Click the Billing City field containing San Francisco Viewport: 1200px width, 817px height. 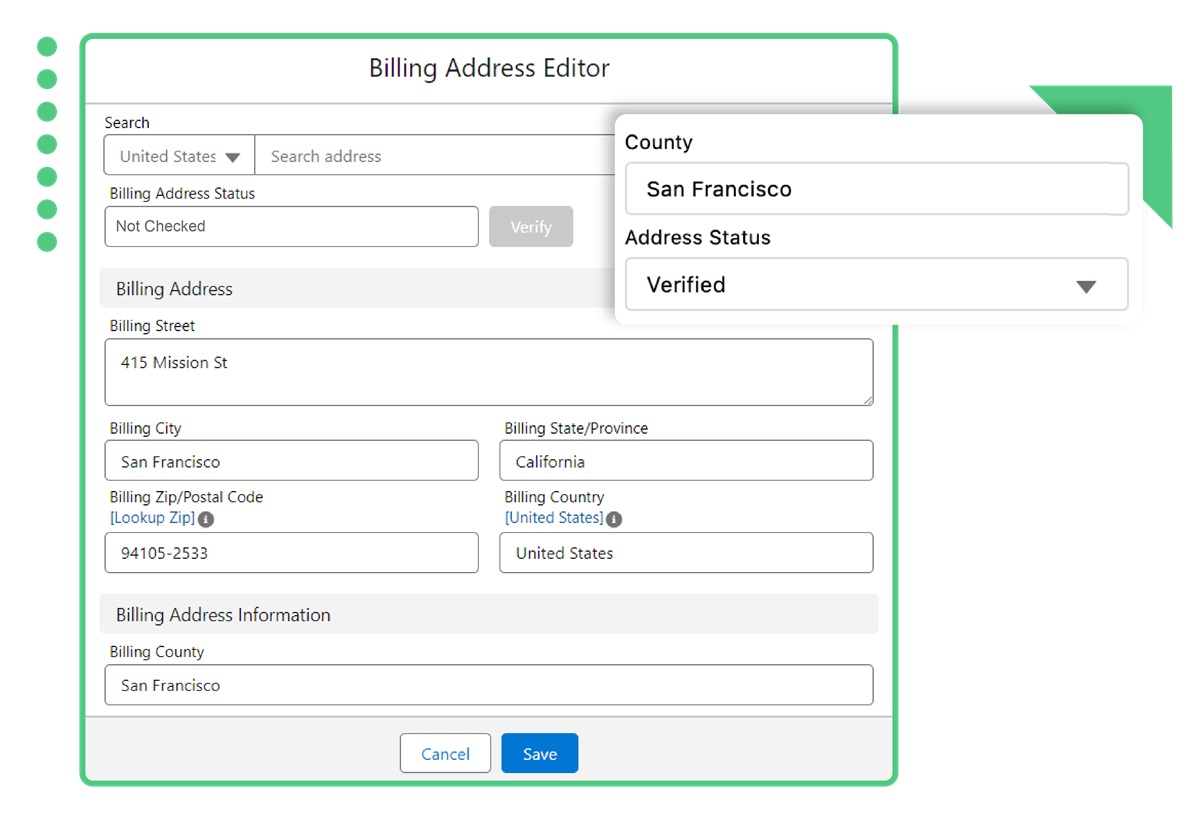click(x=291, y=461)
